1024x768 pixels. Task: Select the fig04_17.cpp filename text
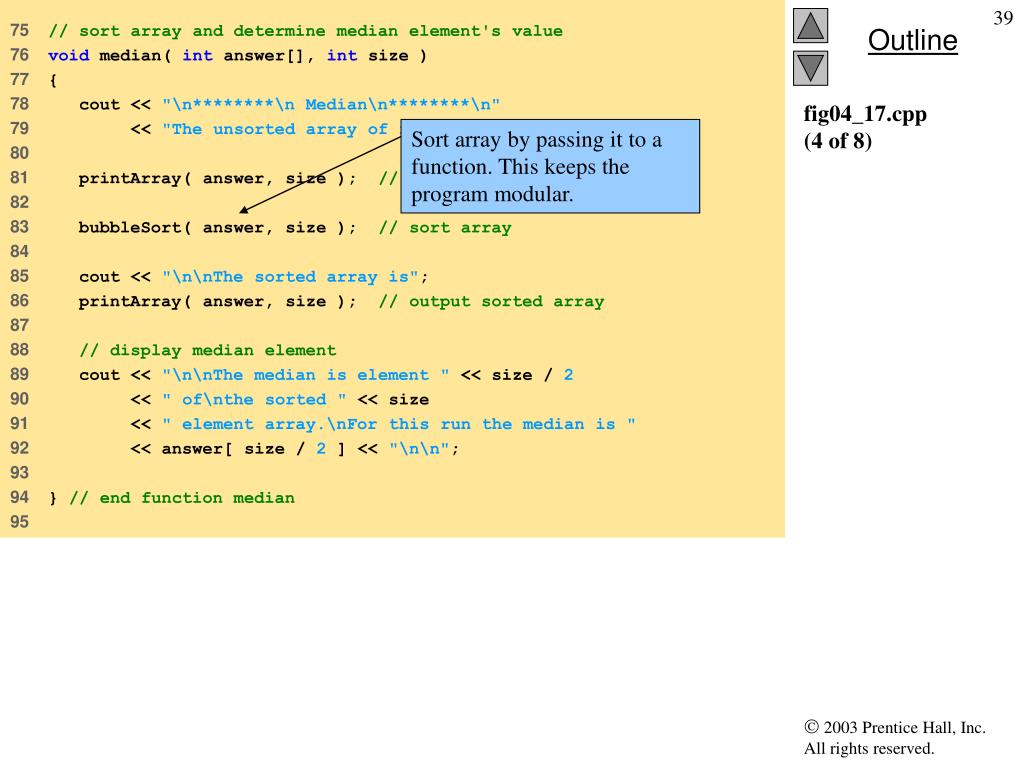pyautogui.click(x=865, y=114)
